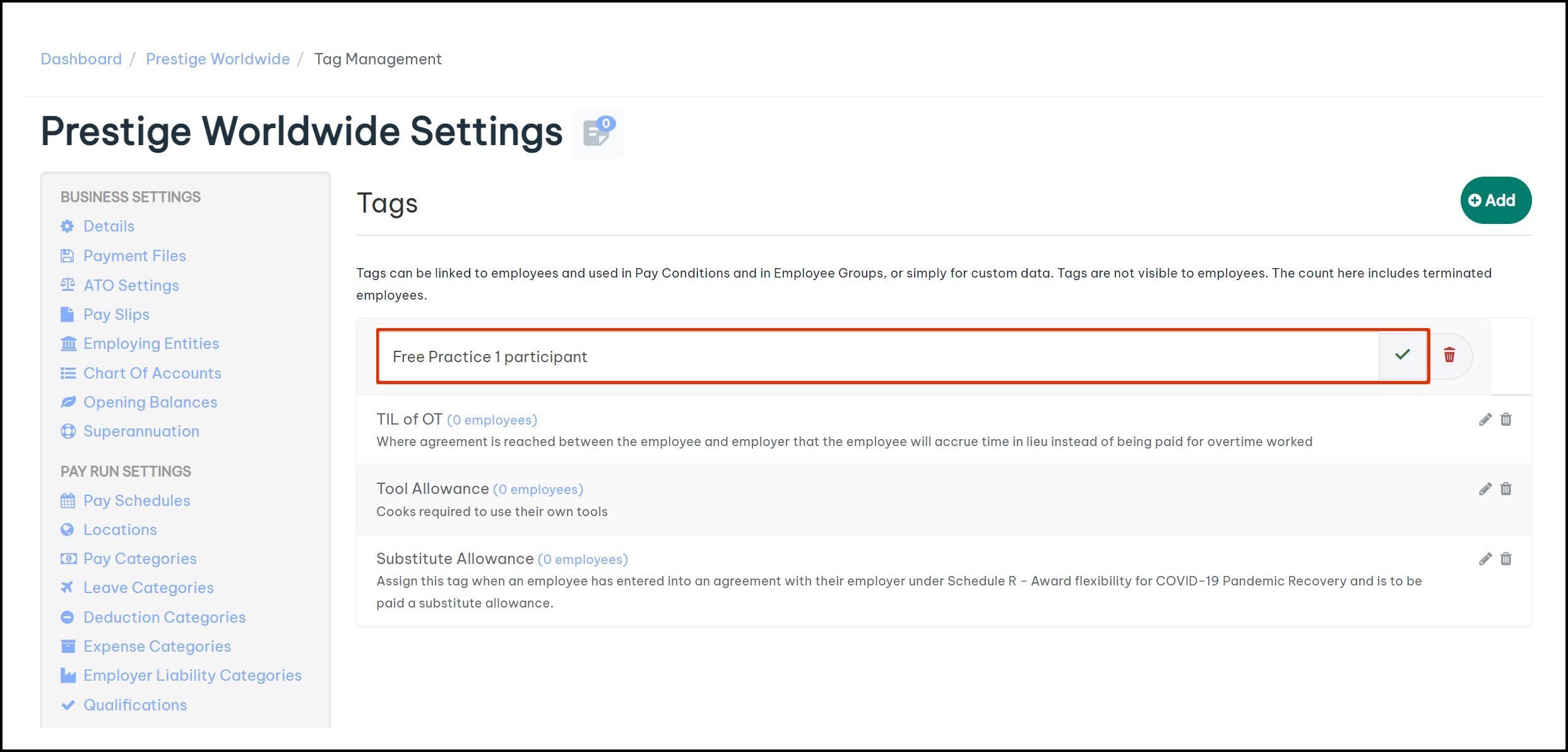Delete the Substitute Allowance tag
Image resolution: width=1568 pixels, height=752 pixels.
click(1506, 559)
